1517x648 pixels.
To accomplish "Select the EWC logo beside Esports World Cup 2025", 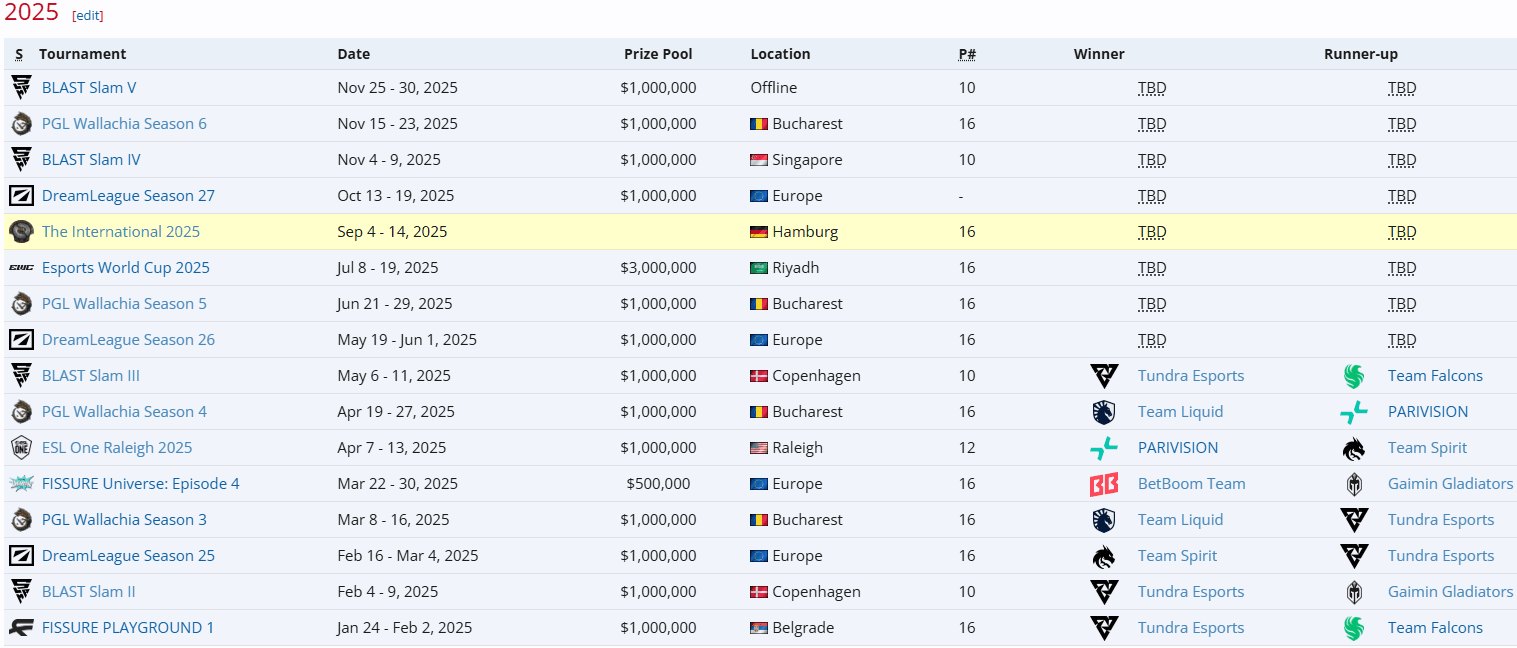I will click(21, 267).
